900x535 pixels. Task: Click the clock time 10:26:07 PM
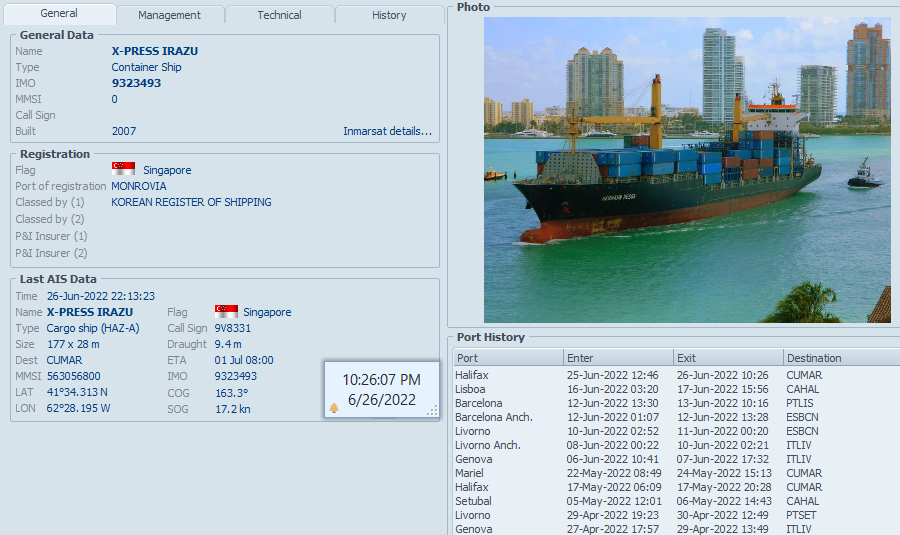click(x=382, y=380)
